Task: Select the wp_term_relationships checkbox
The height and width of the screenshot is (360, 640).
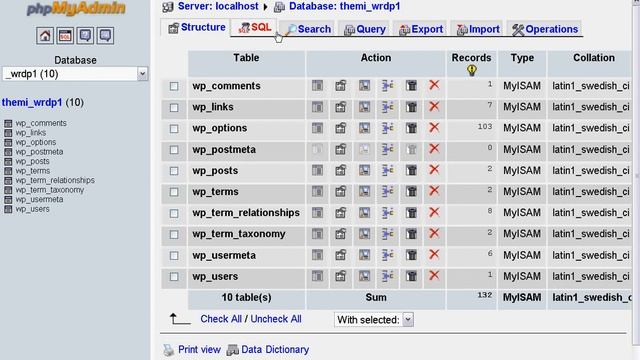Action: (174, 213)
